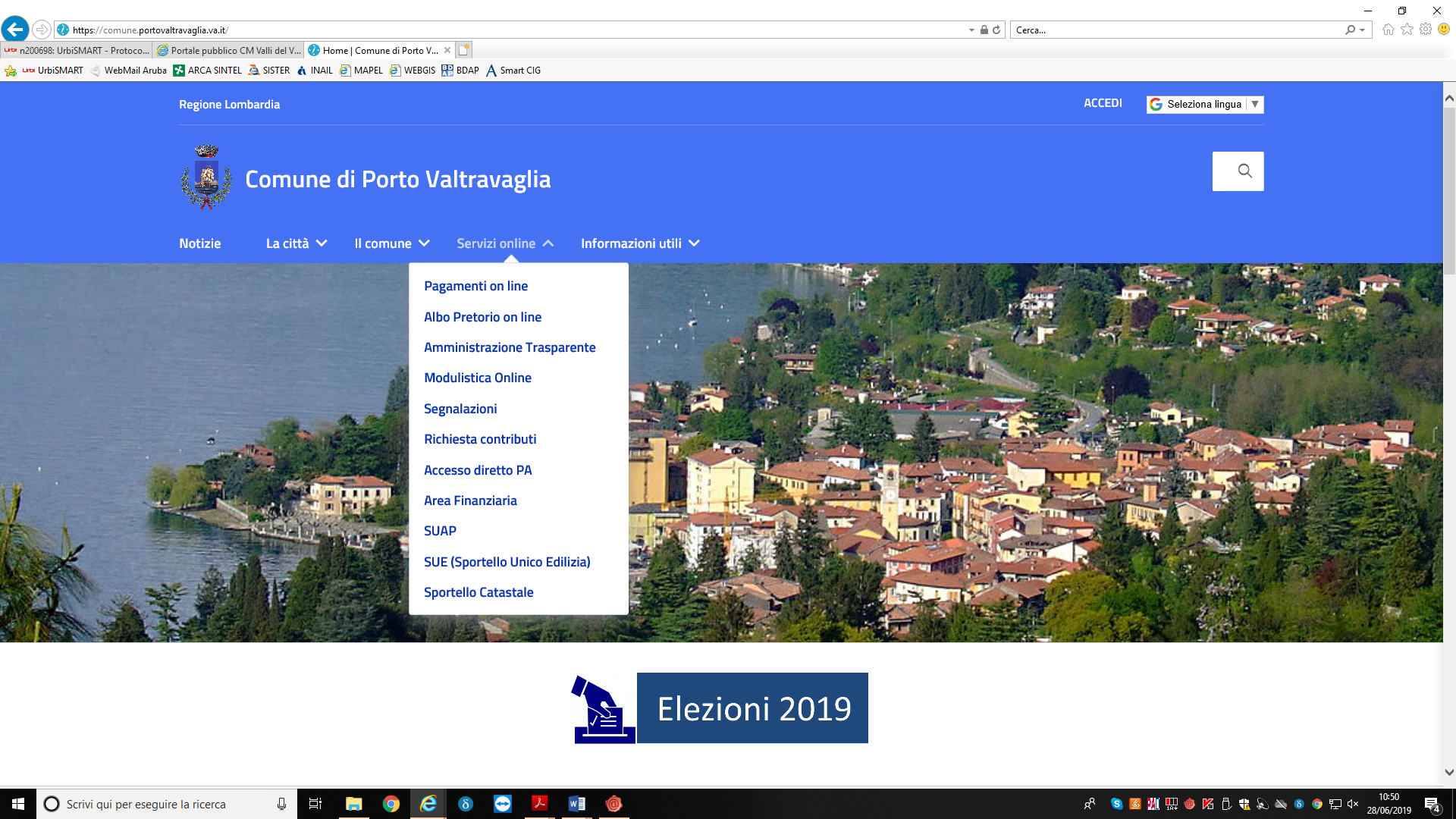The height and width of the screenshot is (819, 1456).
Task: Open the address bar history dropdown arrow
Action: click(x=971, y=30)
